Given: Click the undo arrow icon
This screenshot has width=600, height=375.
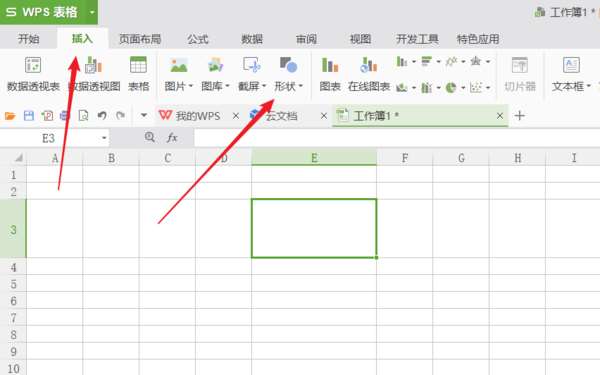Looking at the screenshot, I should [102, 116].
